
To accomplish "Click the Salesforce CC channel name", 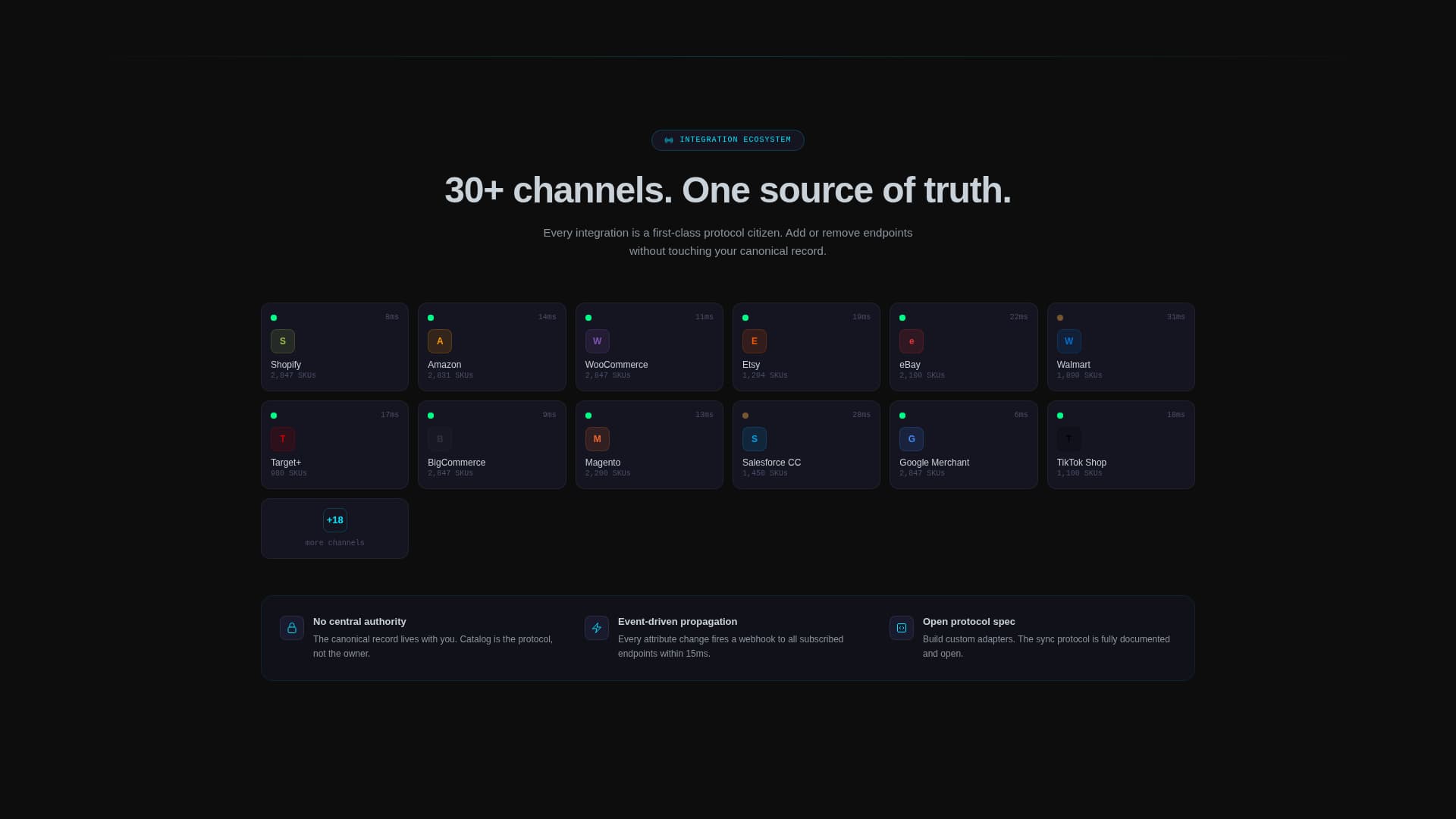I will click(771, 463).
